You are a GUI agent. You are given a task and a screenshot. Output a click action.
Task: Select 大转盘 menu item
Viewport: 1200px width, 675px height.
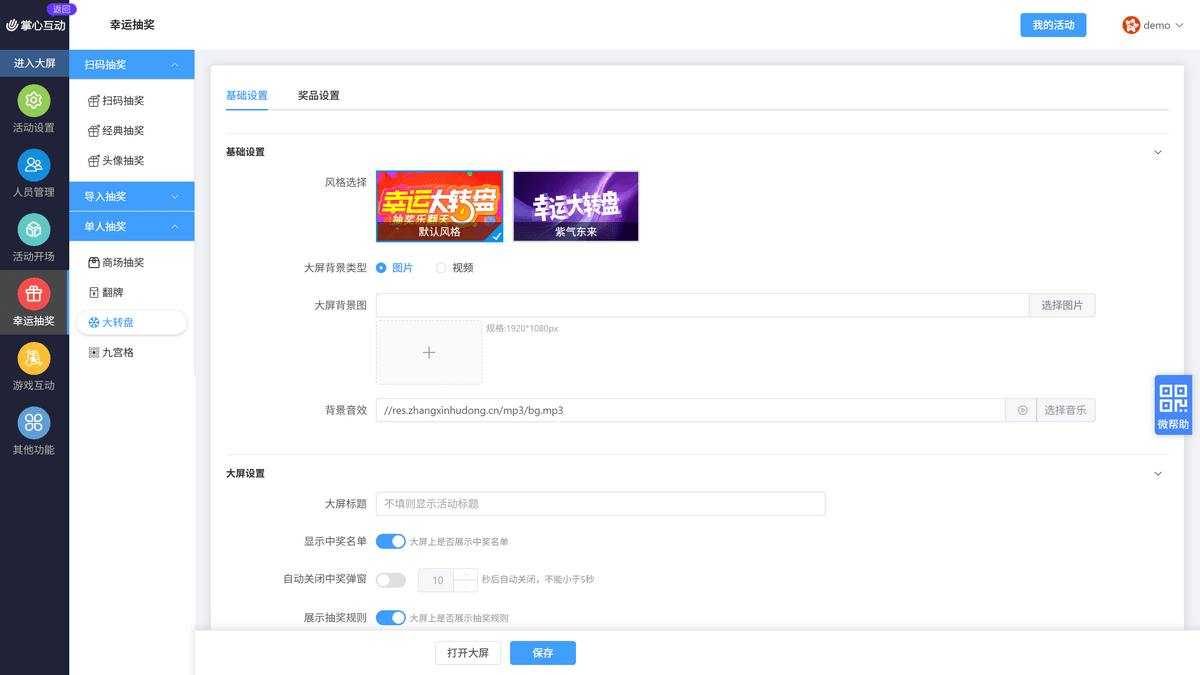(x=131, y=322)
